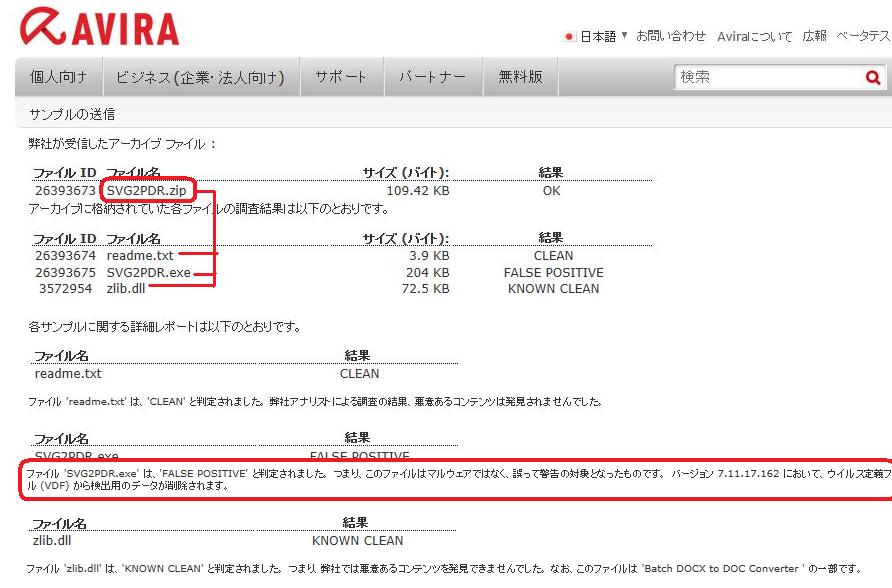Viewport: 892px width, 588px height.
Task: Select file ID 26393675
Action: (x=65, y=273)
